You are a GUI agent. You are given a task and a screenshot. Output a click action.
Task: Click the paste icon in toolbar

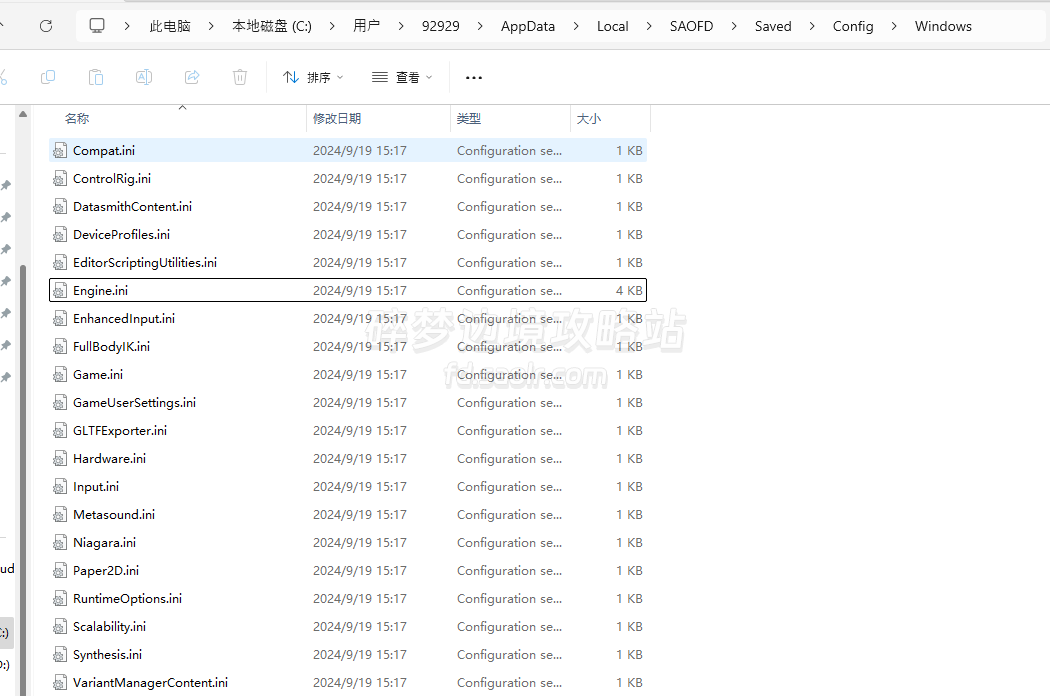click(96, 77)
